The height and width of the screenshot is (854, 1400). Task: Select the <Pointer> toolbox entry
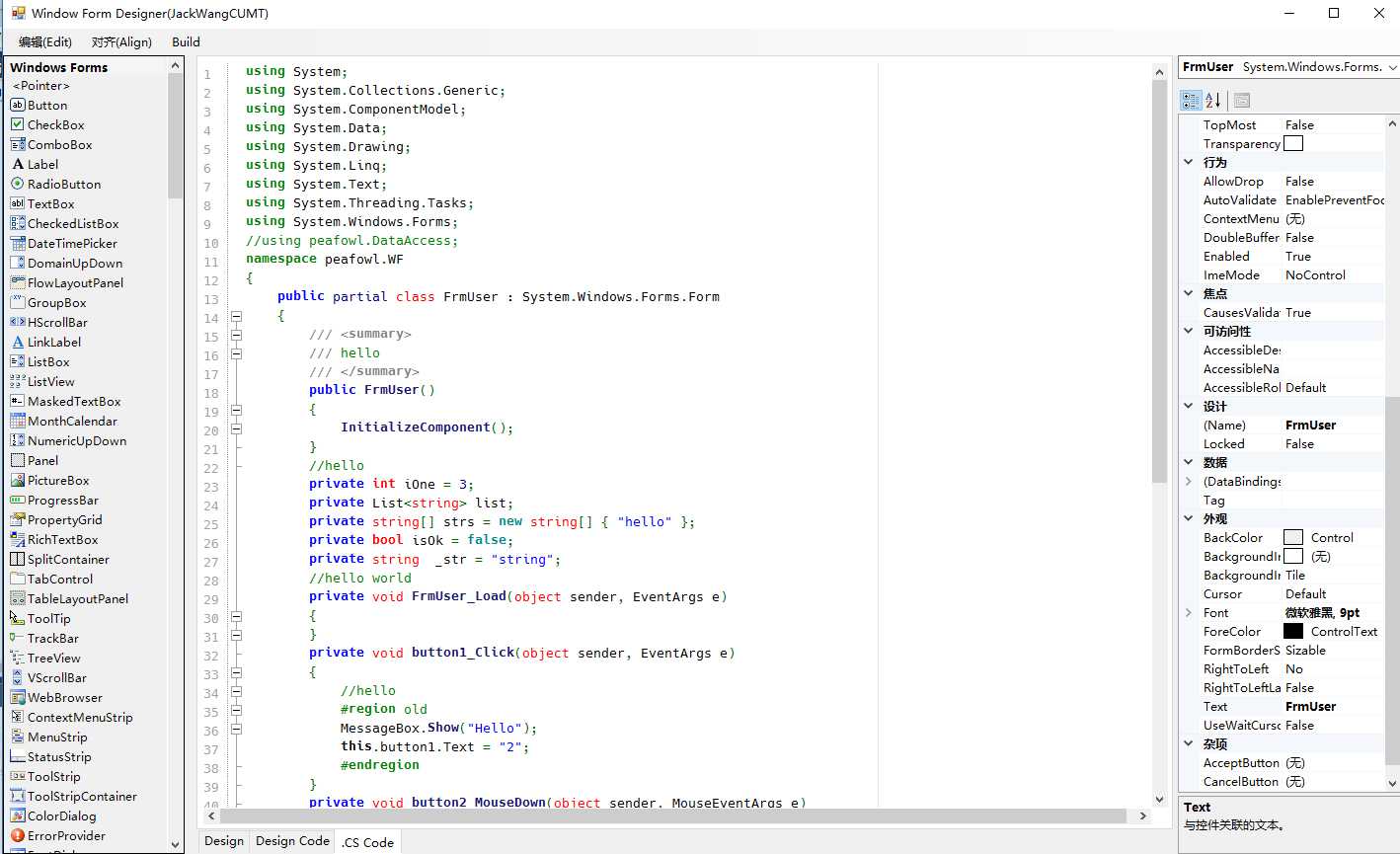[40, 86]
